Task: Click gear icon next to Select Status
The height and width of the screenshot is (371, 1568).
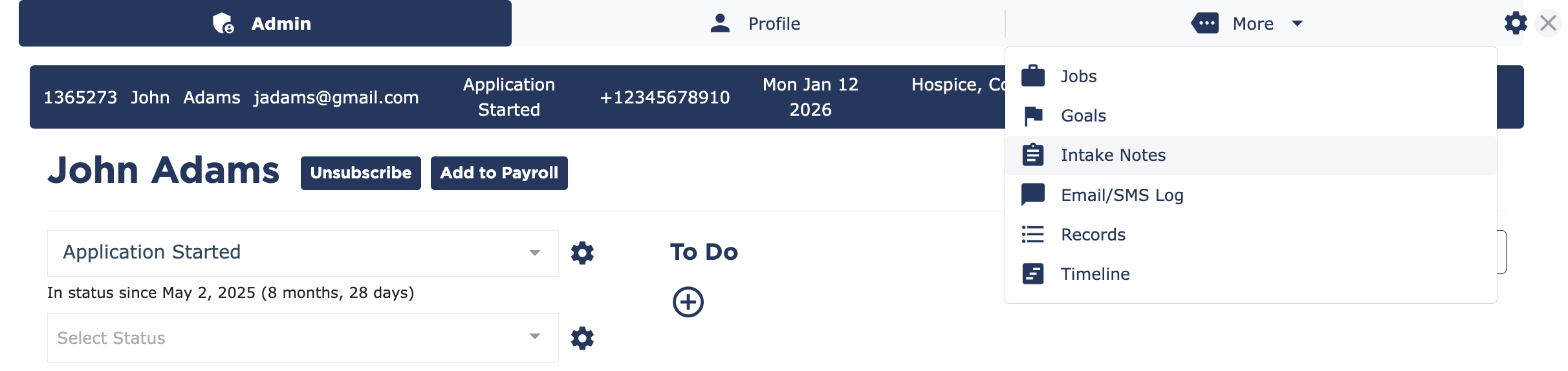Action: tap(582, 338)
